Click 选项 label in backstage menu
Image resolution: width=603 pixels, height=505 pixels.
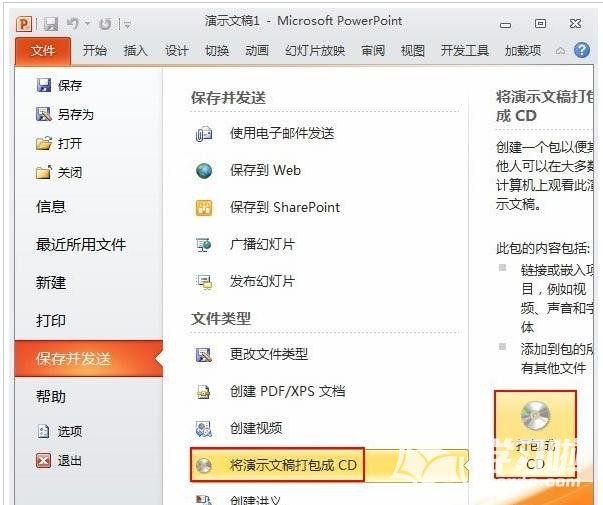coord(70,432)
